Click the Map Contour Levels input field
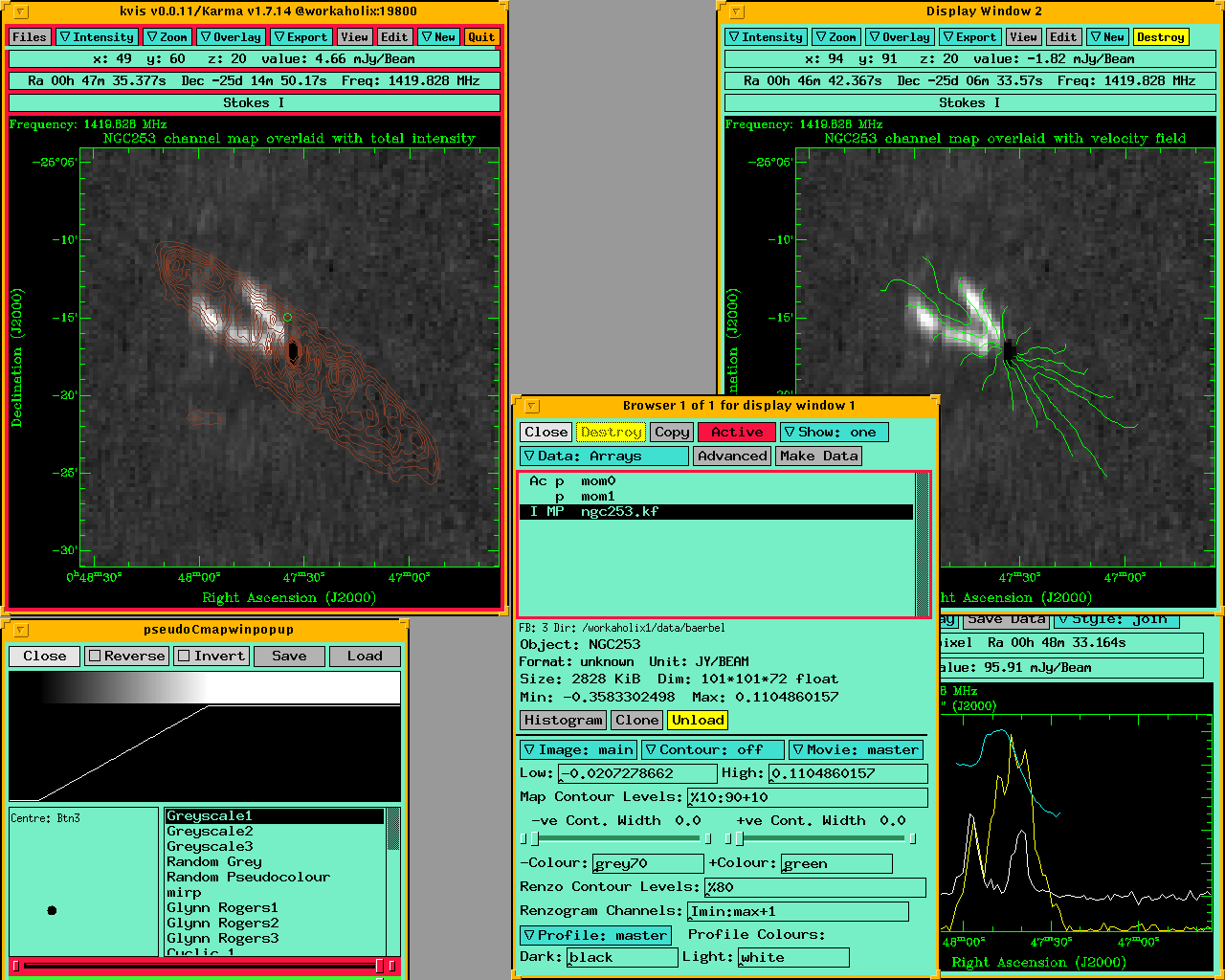1225x980 pixels. coord(807,798)
